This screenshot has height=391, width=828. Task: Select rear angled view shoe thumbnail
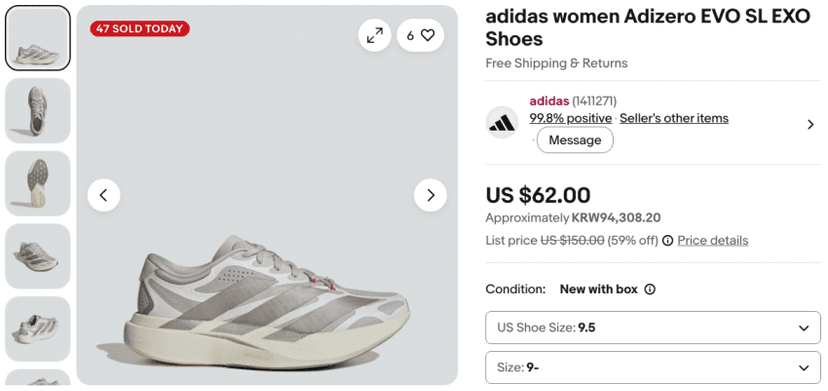(x=37, y=329)
